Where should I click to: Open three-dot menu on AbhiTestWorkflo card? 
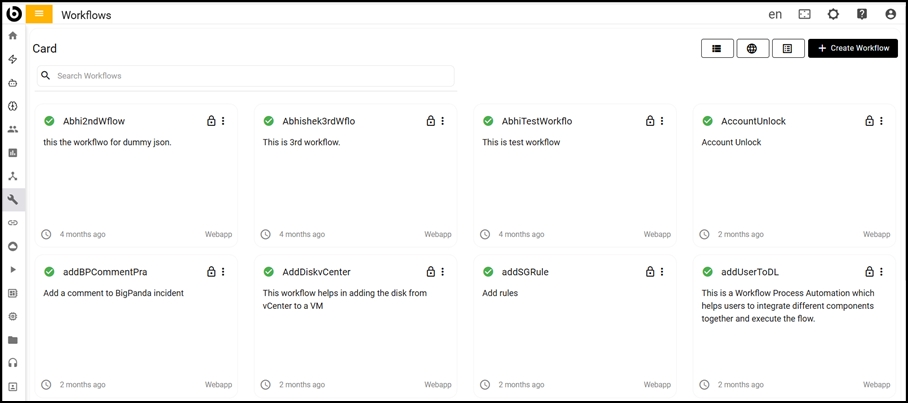[662, 121]
